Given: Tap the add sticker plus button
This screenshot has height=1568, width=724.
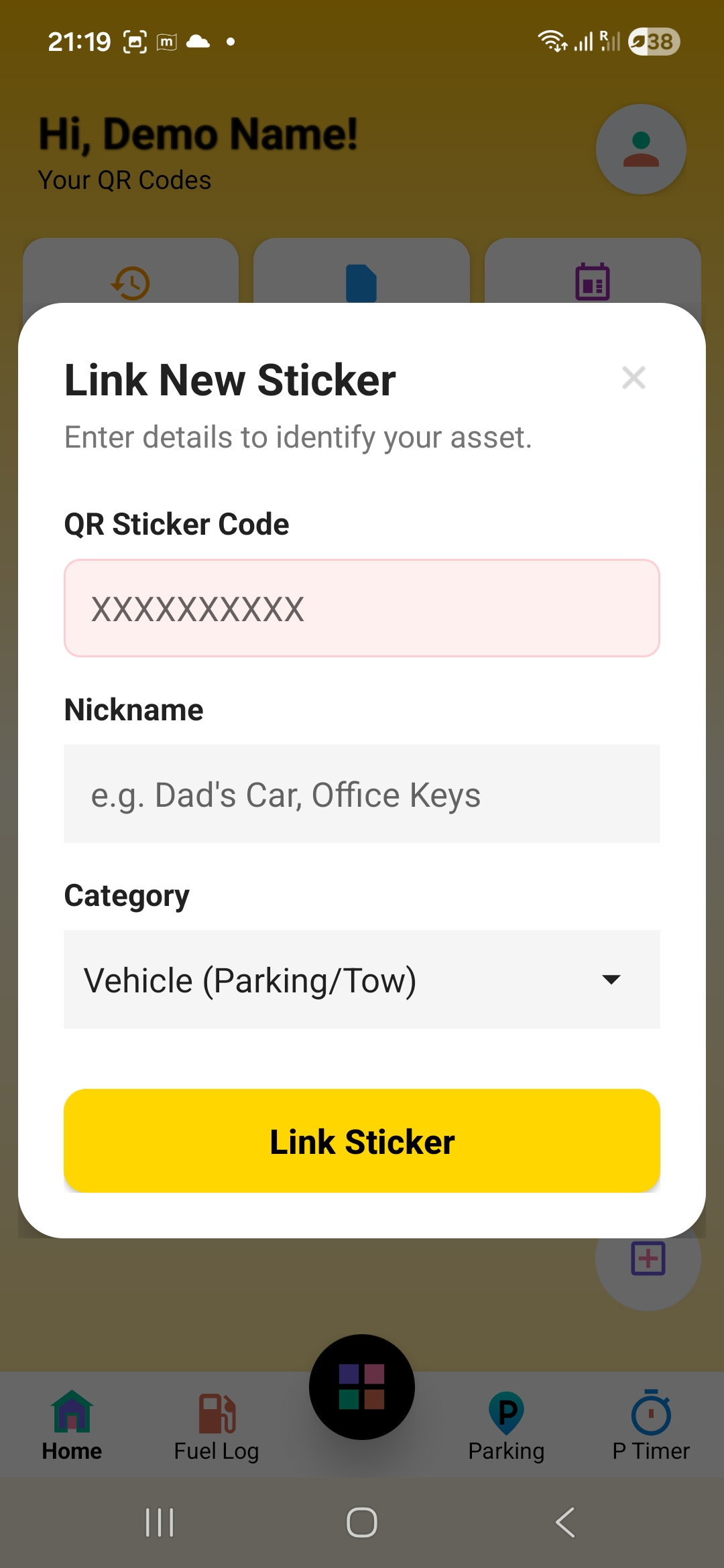Looking at the screenshot, I should click(x=648, y=1260).
